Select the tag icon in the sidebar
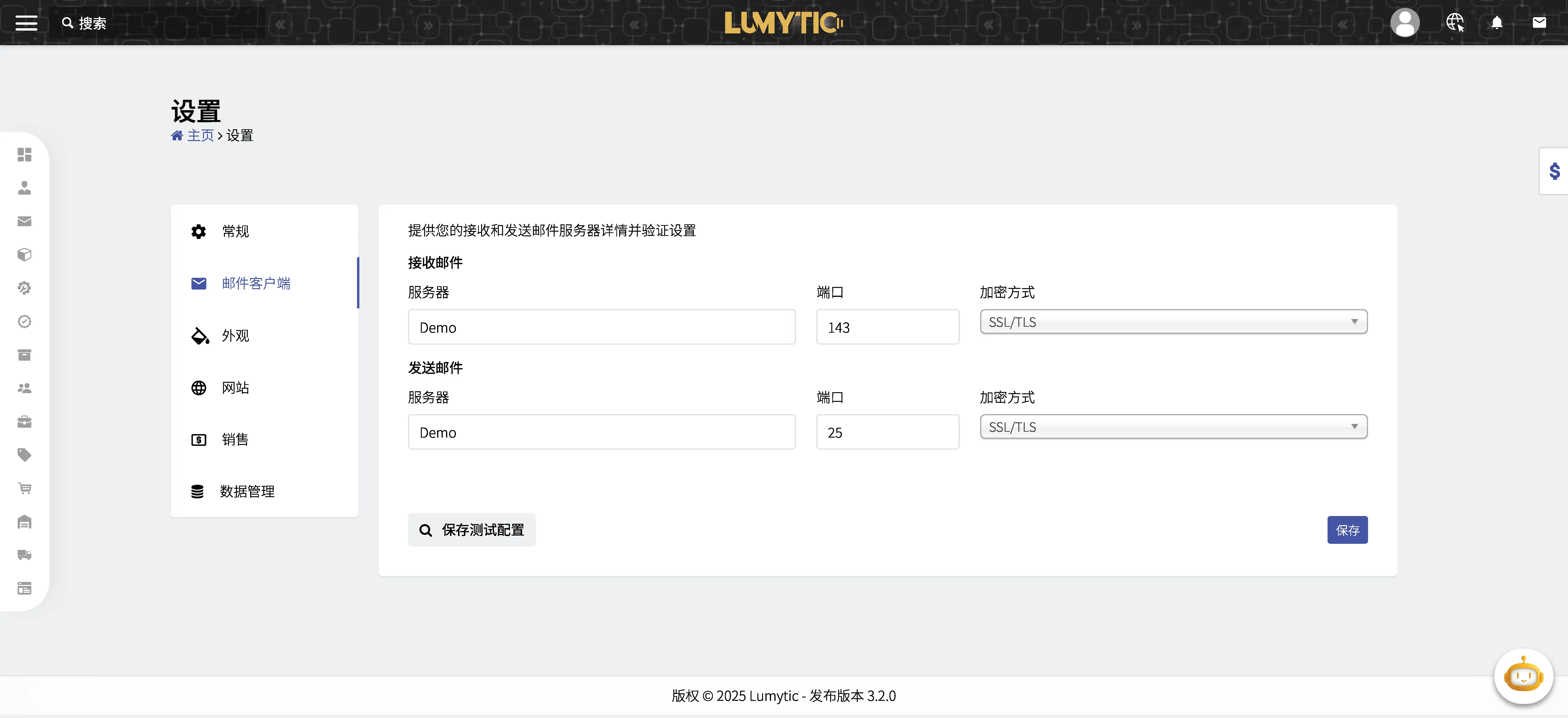1568x718 pixels. tap(24, 455)
